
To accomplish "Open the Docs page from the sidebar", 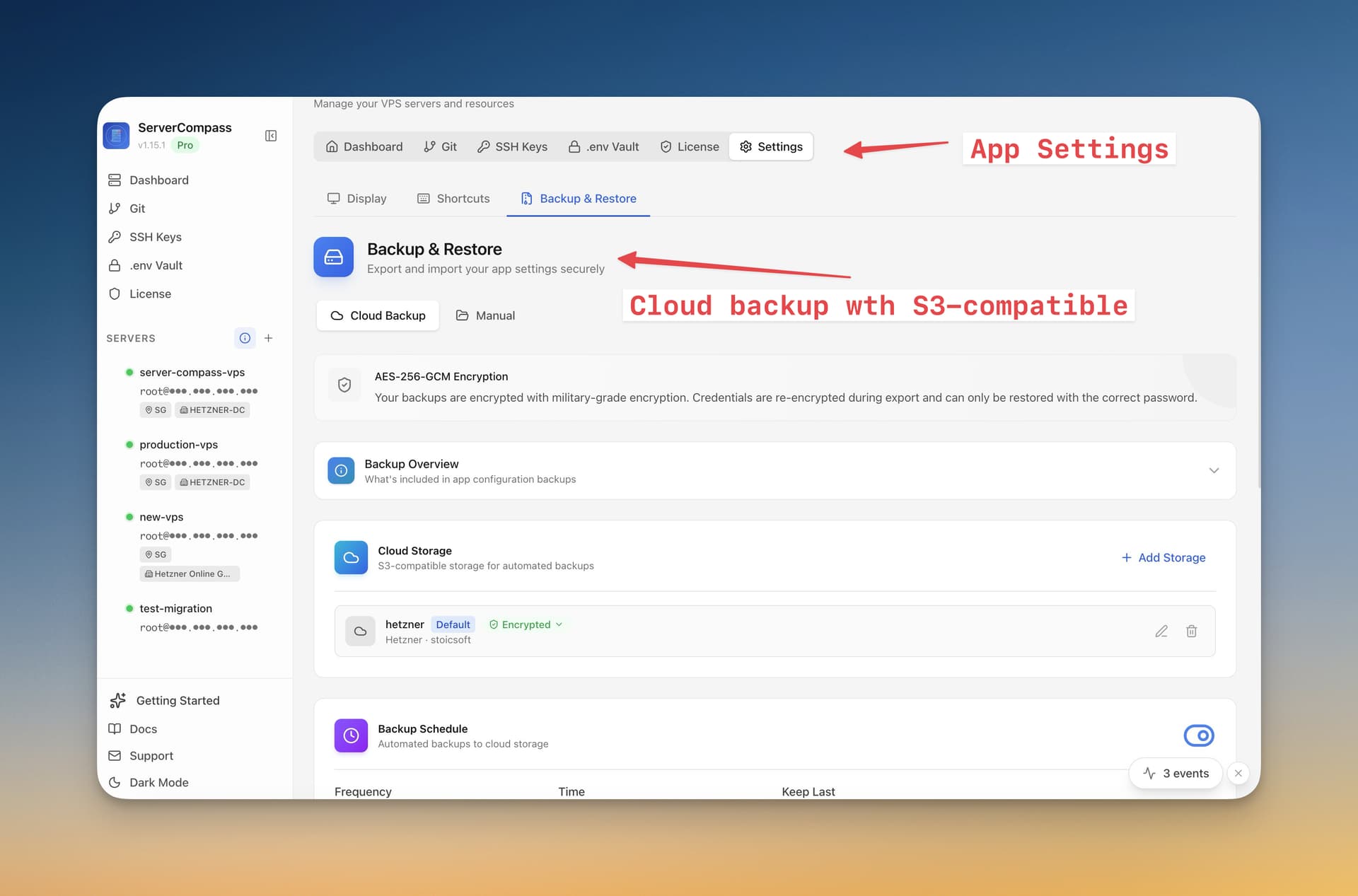I will click(x=143, y=728).
